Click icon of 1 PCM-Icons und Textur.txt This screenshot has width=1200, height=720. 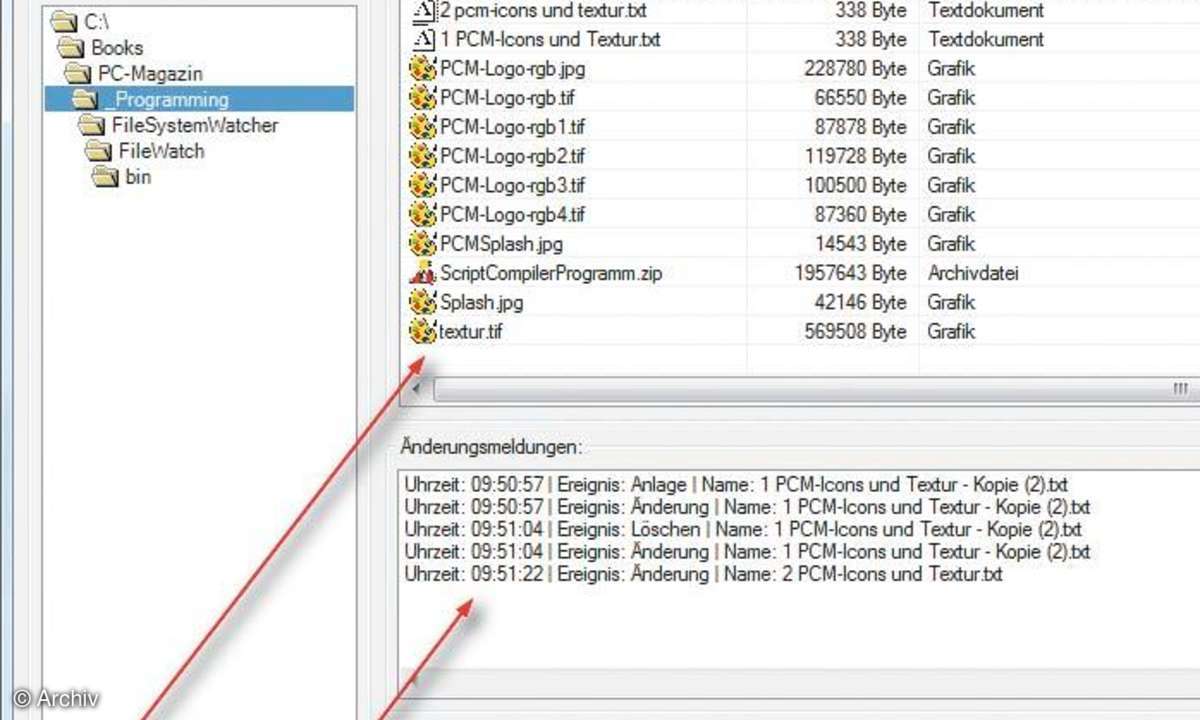[424, 39]
